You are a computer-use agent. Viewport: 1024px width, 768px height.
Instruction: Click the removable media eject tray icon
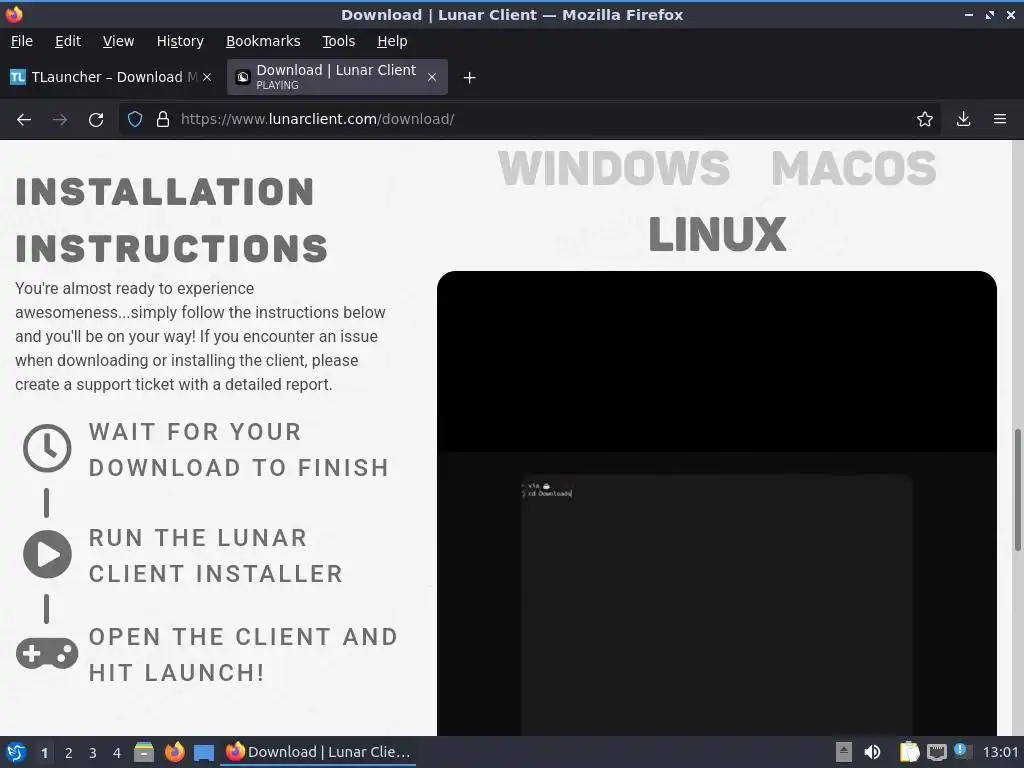(843, 752)
